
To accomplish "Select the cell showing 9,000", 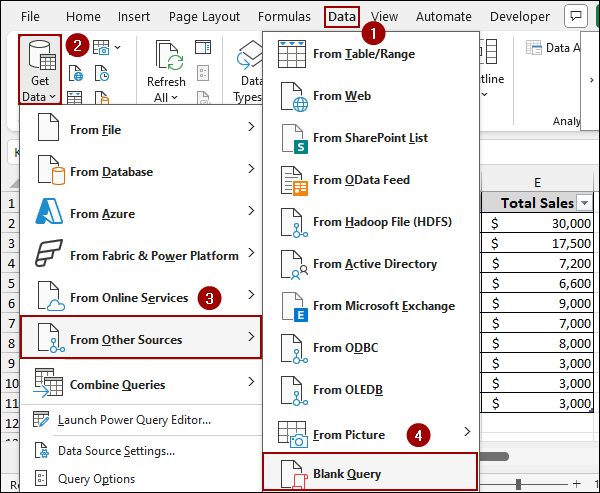I will [537, 303].
